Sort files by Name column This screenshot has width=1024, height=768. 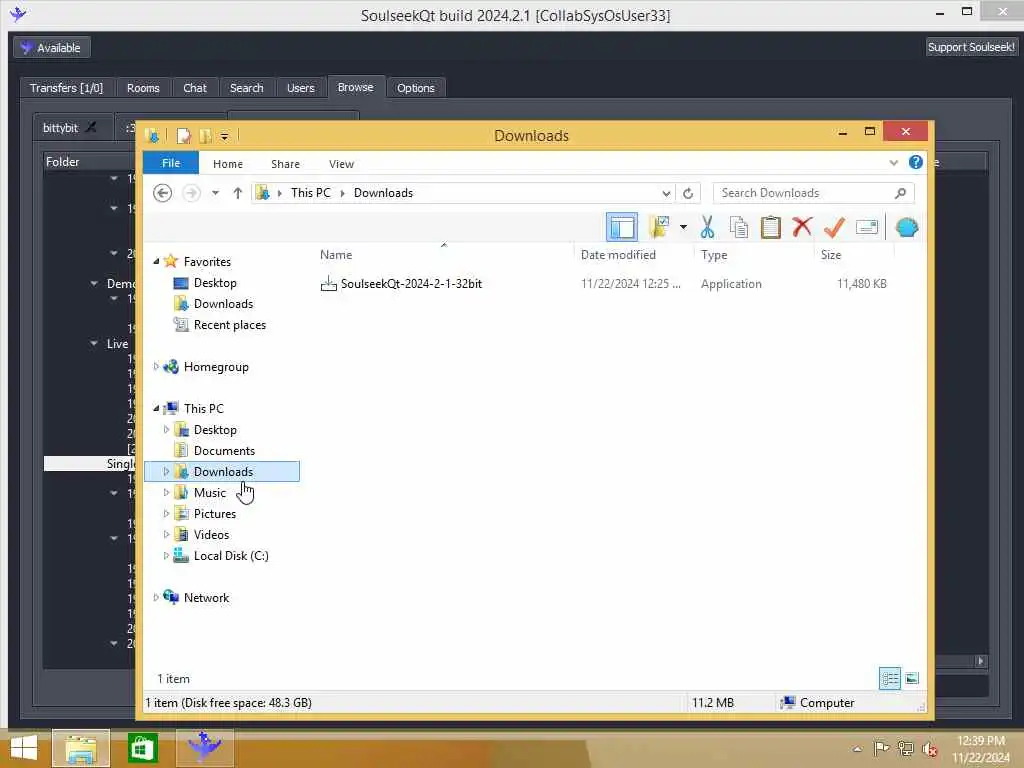point(336,255)
